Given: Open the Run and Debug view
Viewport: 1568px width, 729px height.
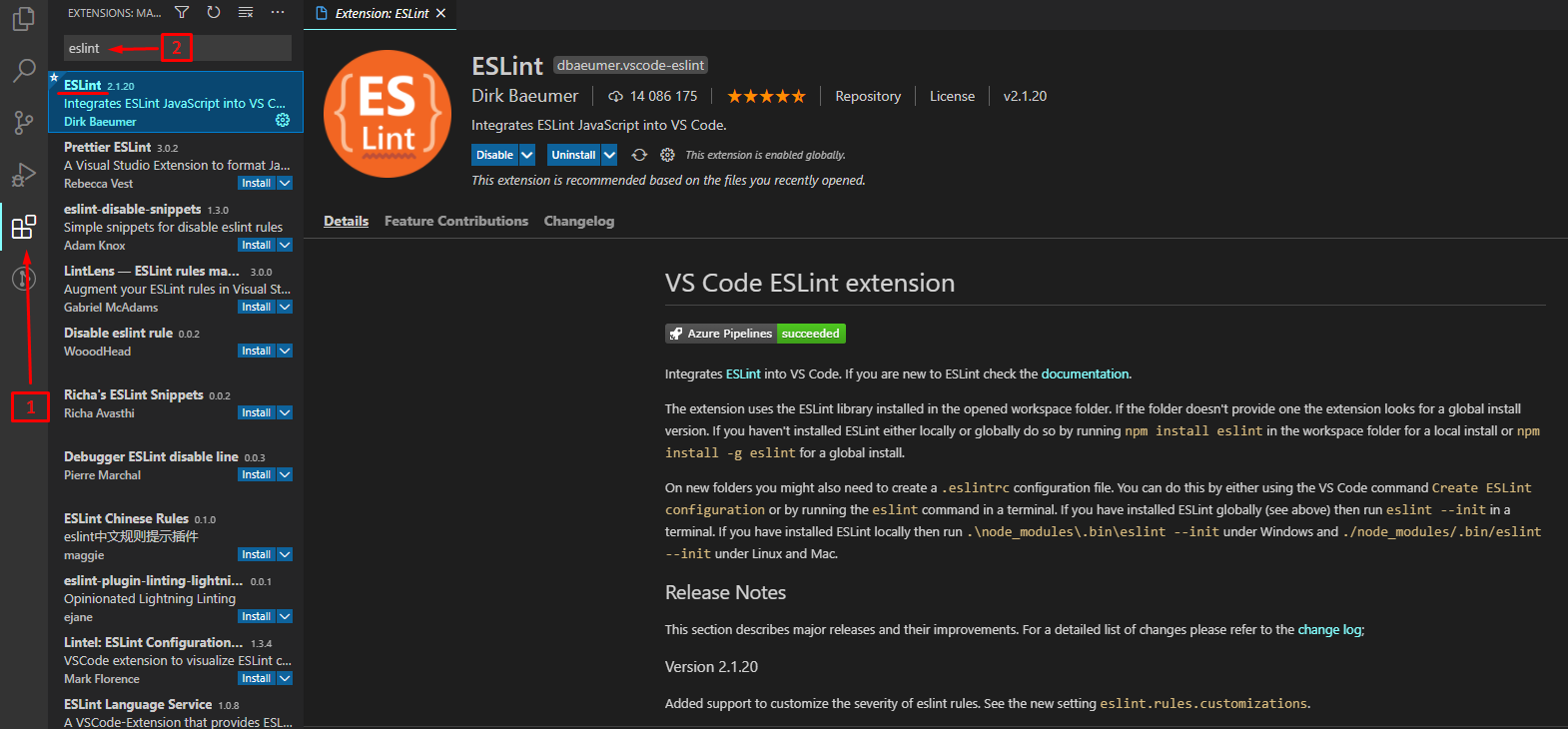Looking at the screenshot, I should (24, 174).
